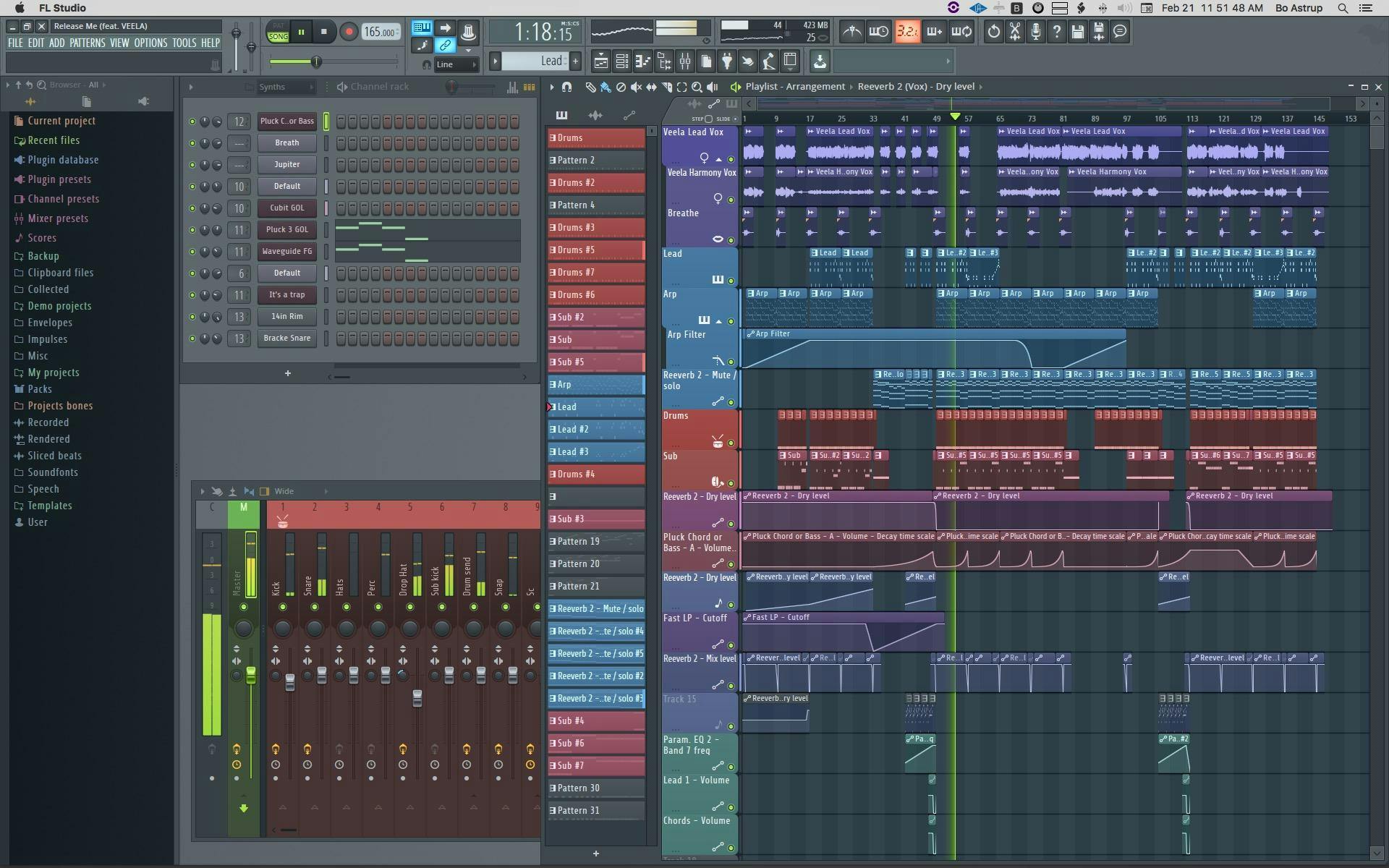
Task: Click the Undo history icon
Action: pos(994,31)
